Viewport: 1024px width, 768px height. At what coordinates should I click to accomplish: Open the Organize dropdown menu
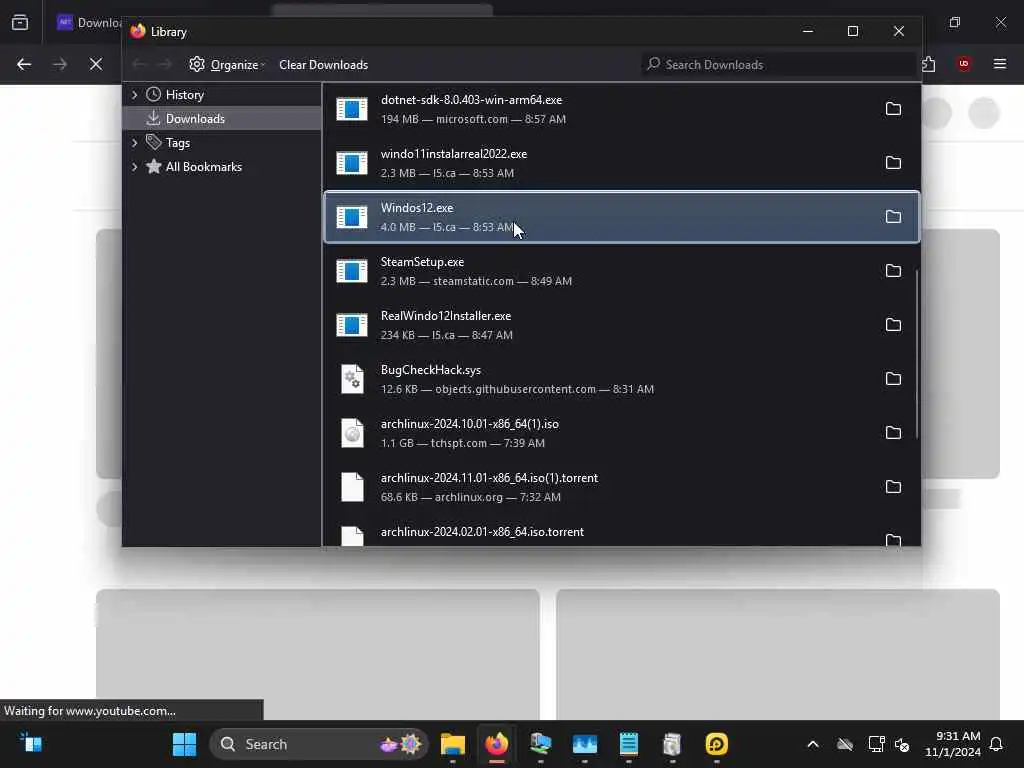pyautogui.click(x=227, y=64)
